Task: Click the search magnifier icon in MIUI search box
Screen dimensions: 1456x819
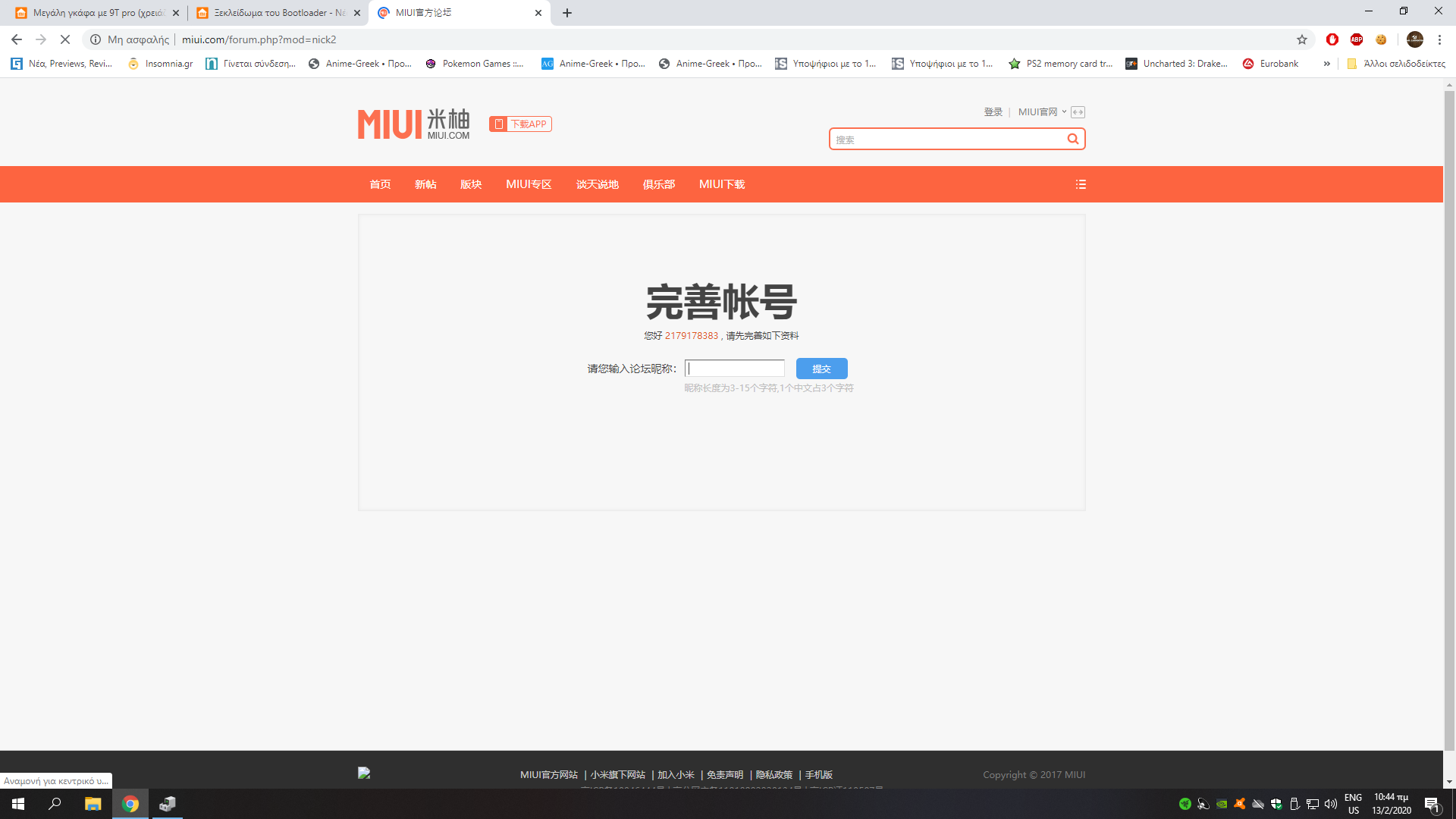Action: pyautogui.click(x=1072, y=139)
